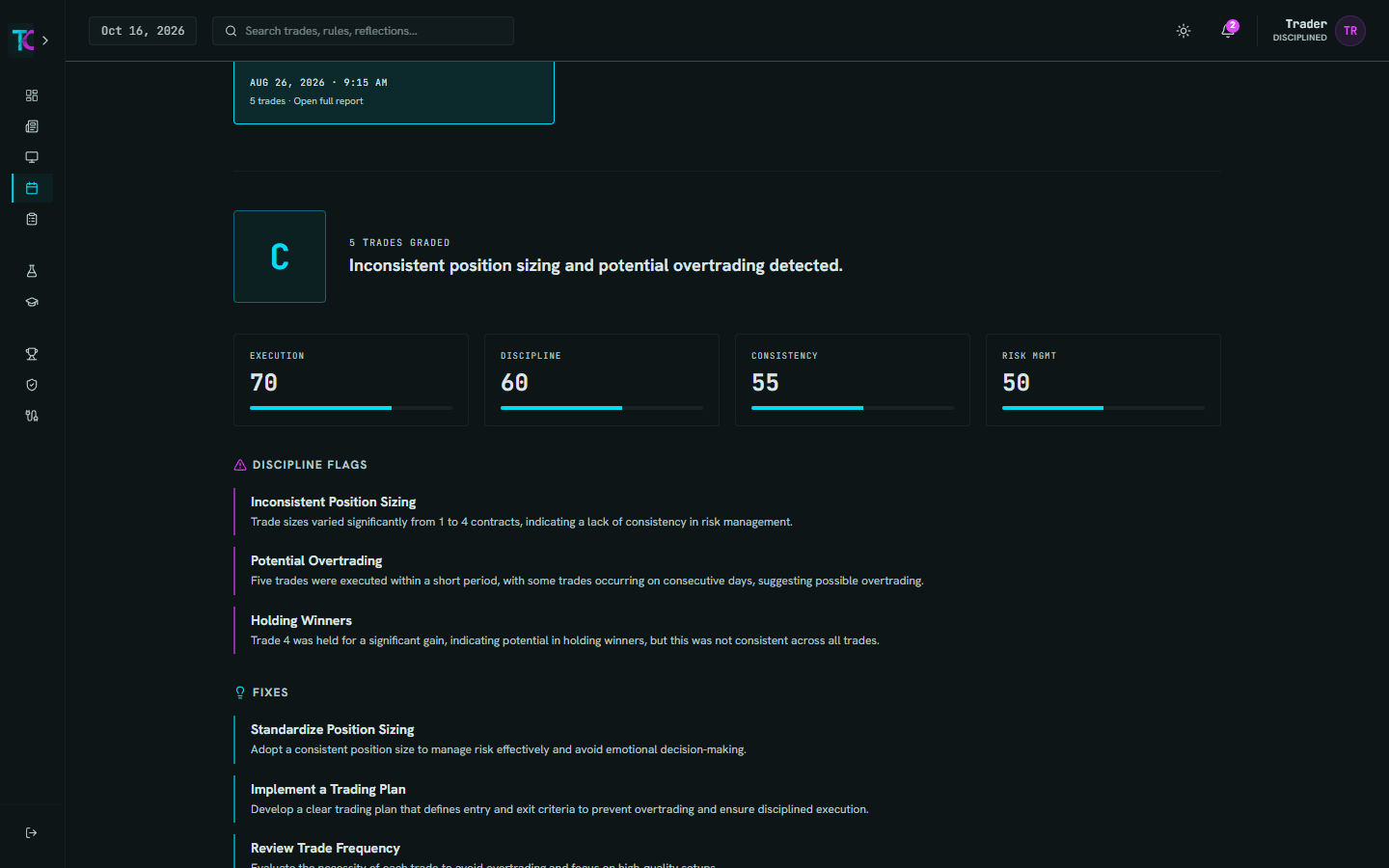This screenshot has height=868, width=1389.
Task: Click the Fixes lightbulb icon
Action: (x=240, y=692)
